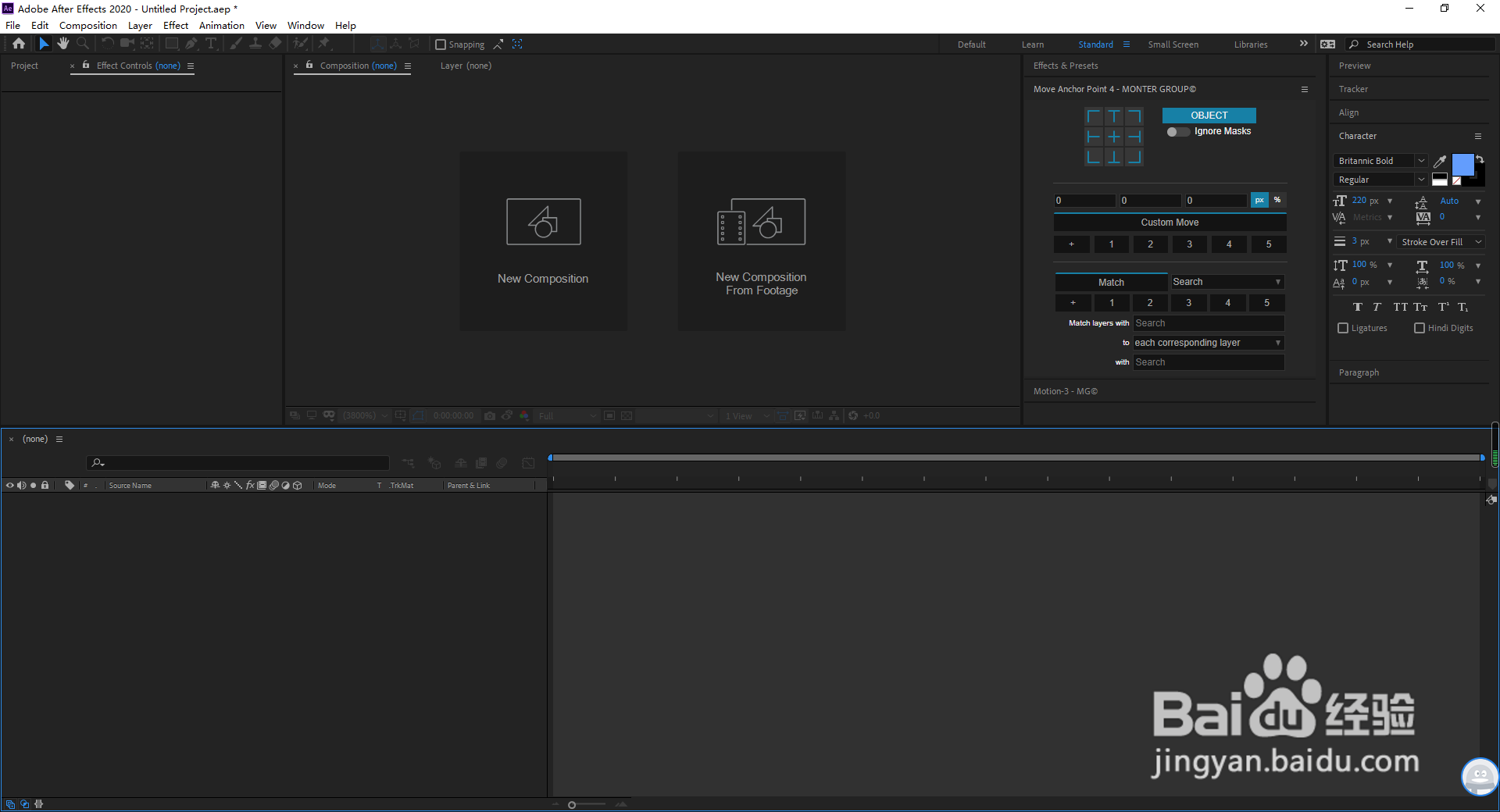Toggle the Ignore Masks switch
The height and width of the screenshot is (812, 1500).
tap(1178, 131)
